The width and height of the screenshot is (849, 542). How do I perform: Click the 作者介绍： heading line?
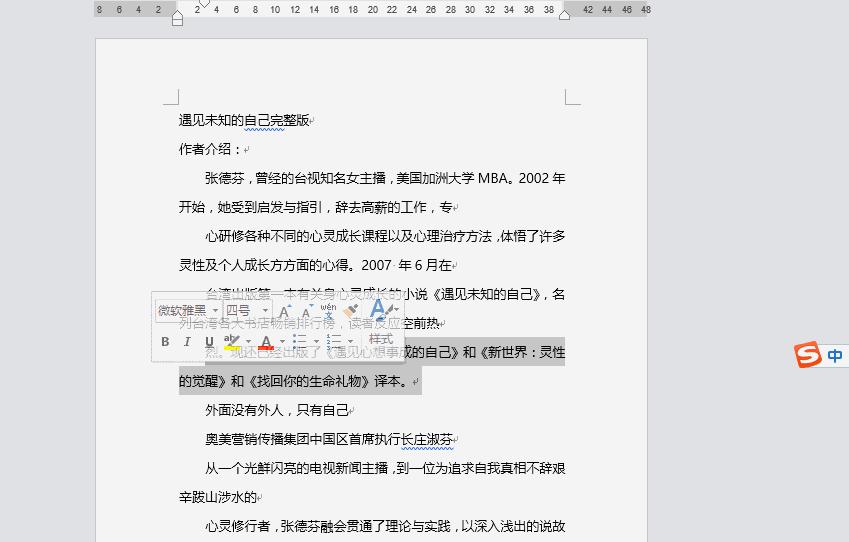pyautogui.click(x=210, y=149)
